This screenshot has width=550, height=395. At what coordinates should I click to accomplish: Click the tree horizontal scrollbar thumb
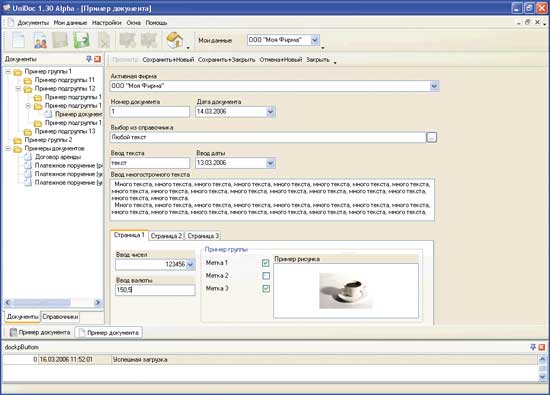pos(41,302)
